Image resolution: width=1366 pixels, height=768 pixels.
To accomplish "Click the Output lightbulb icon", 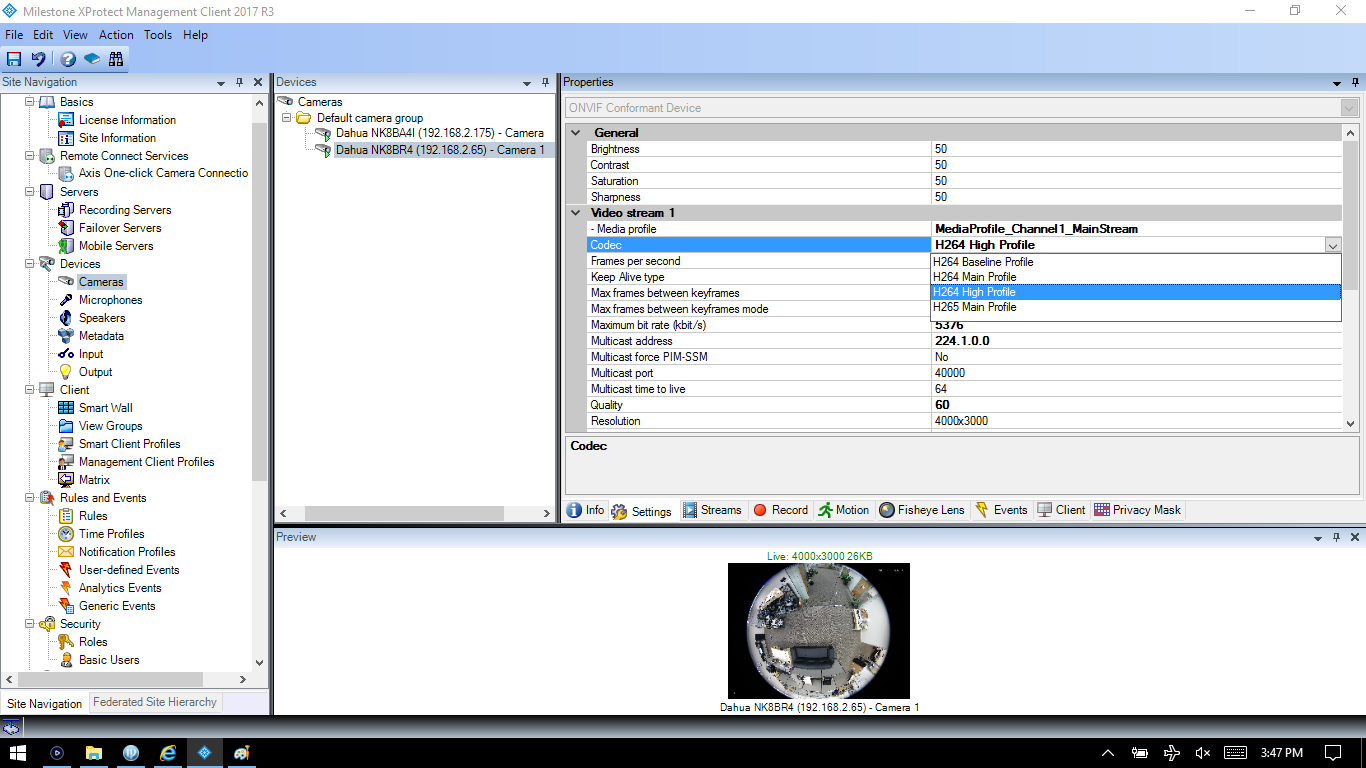I will tap(66, 372).
